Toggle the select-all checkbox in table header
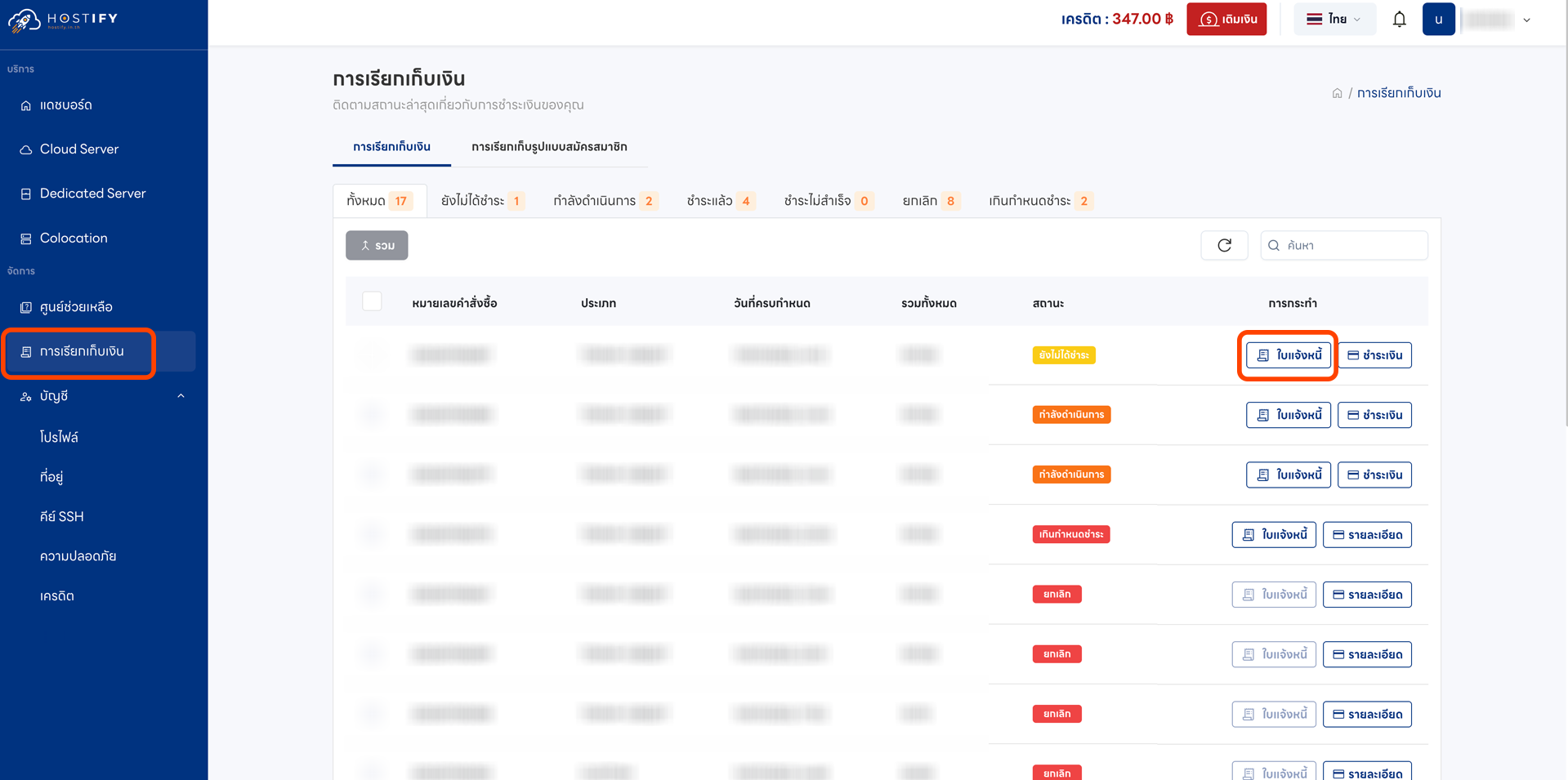The image size is (1568, 780). pyautogui.click(x=372, y=301)
